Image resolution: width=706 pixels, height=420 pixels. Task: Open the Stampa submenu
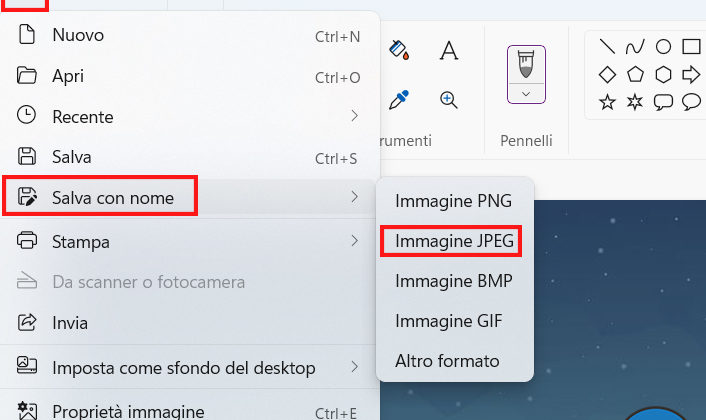point(354,241)
